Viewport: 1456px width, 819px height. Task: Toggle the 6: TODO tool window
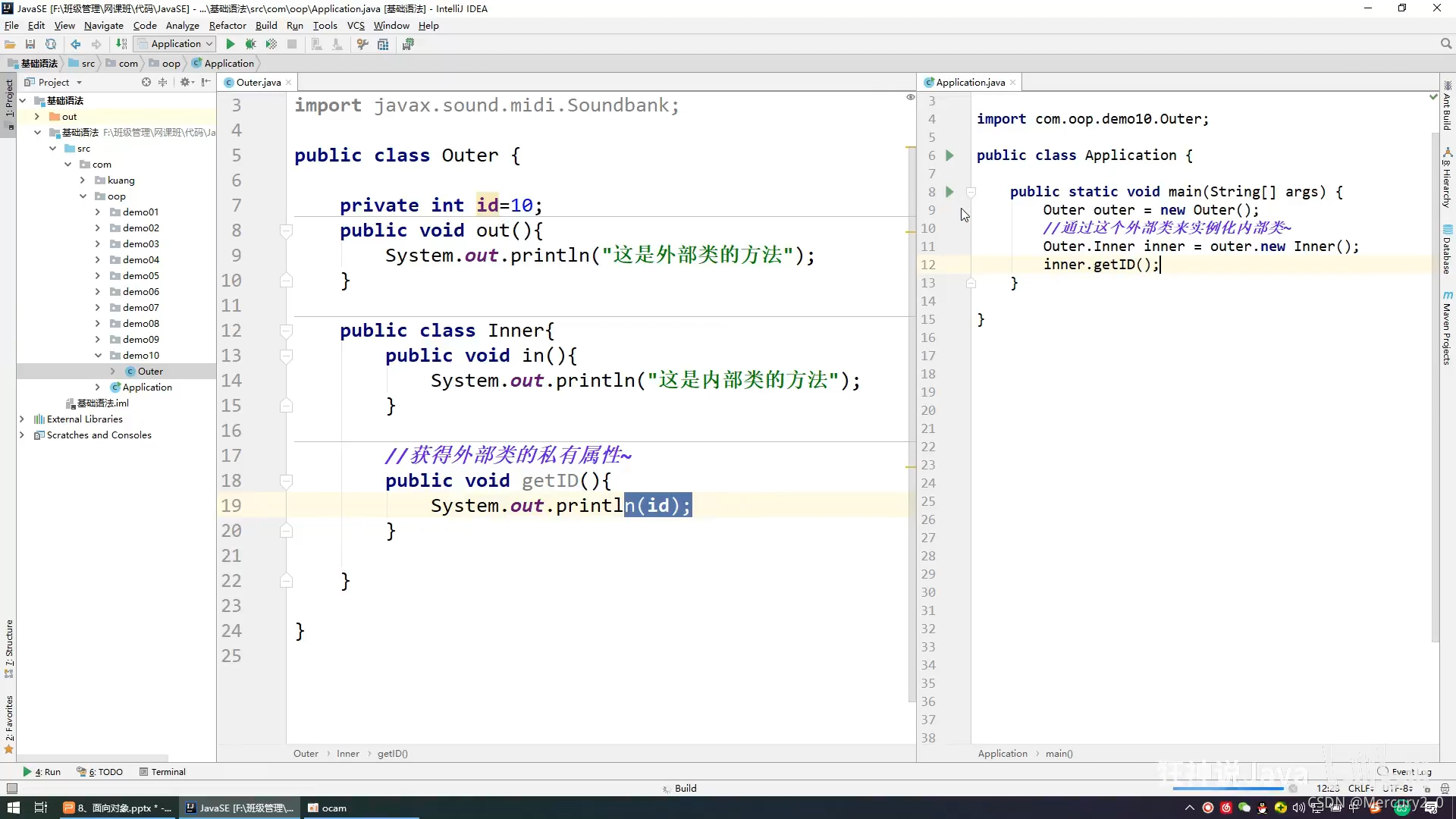pos(99,772)
